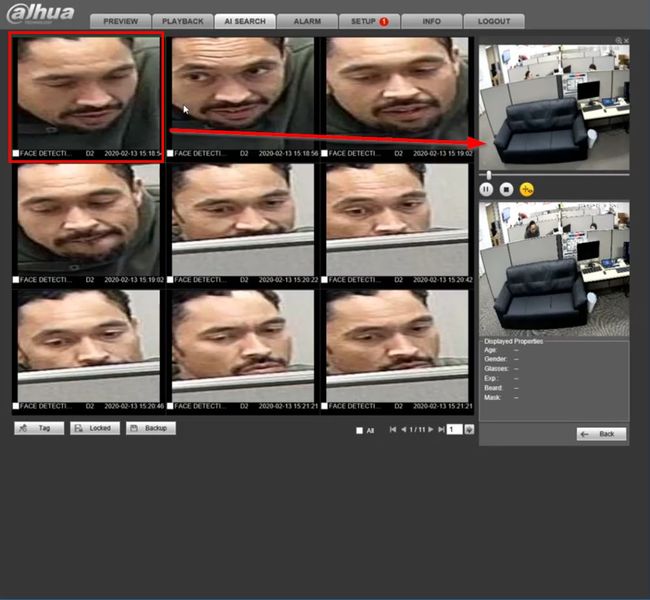
Task: Check the box for 15:20:22 face detection
Action: pyautogui.click(x=170, y=280)
